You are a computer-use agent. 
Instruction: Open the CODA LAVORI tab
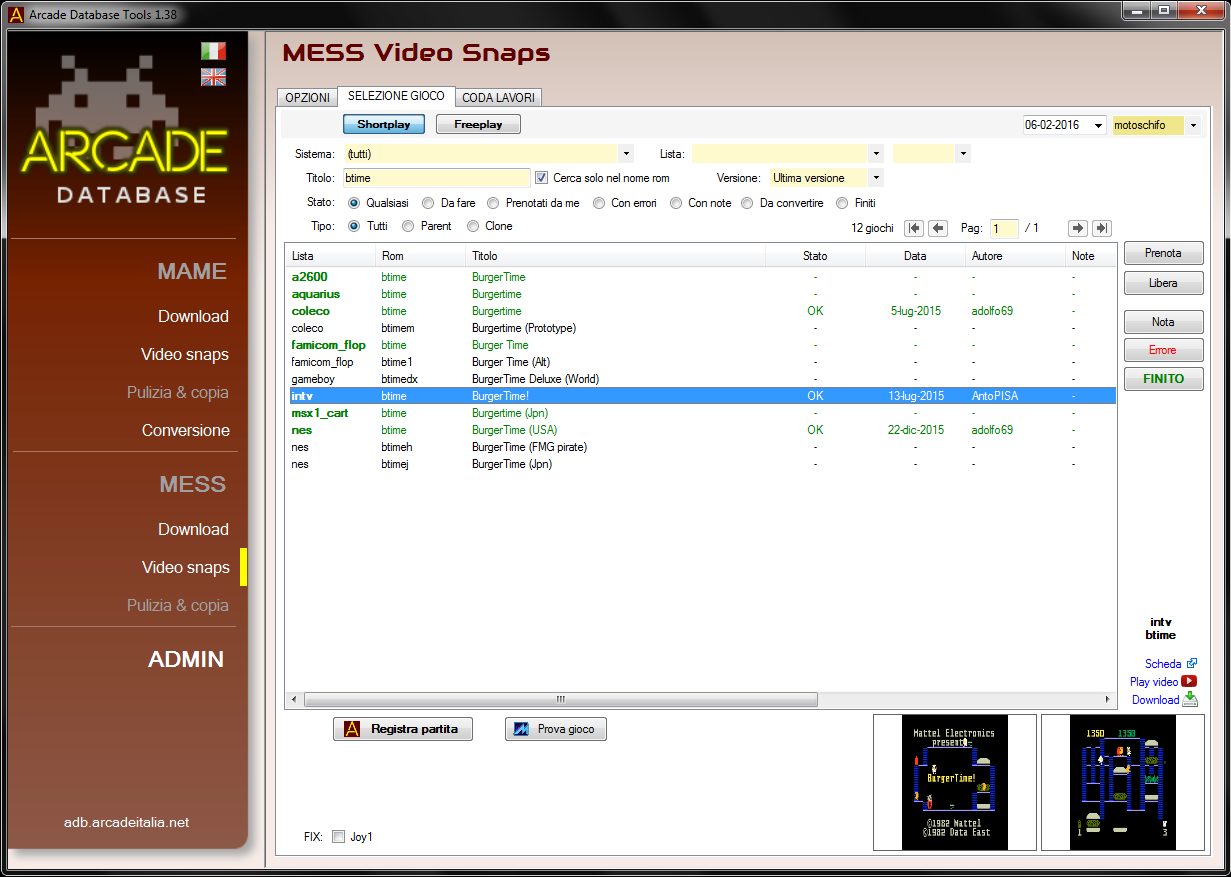[498, 98]
